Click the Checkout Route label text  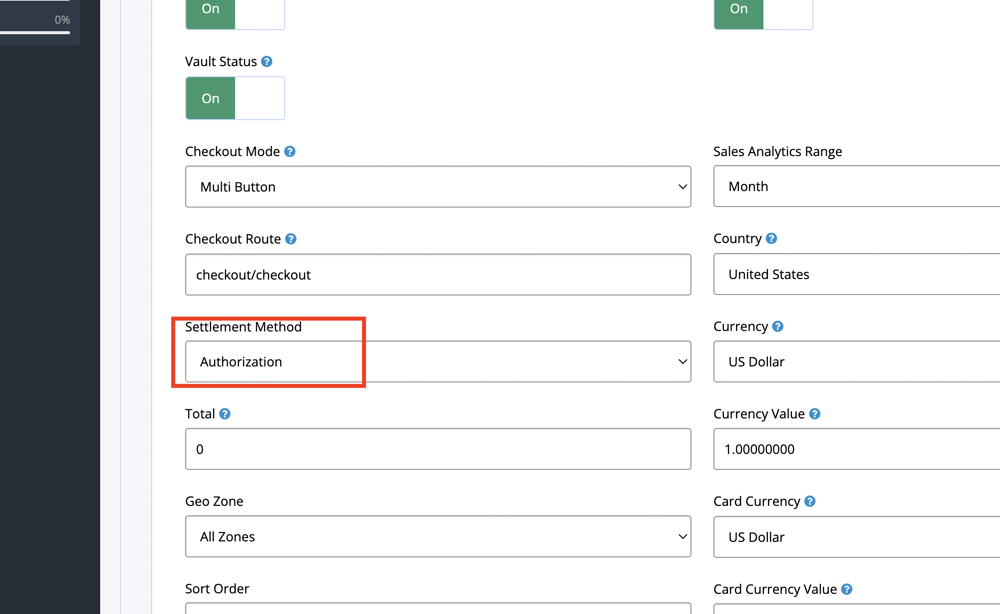click(233, 239)
